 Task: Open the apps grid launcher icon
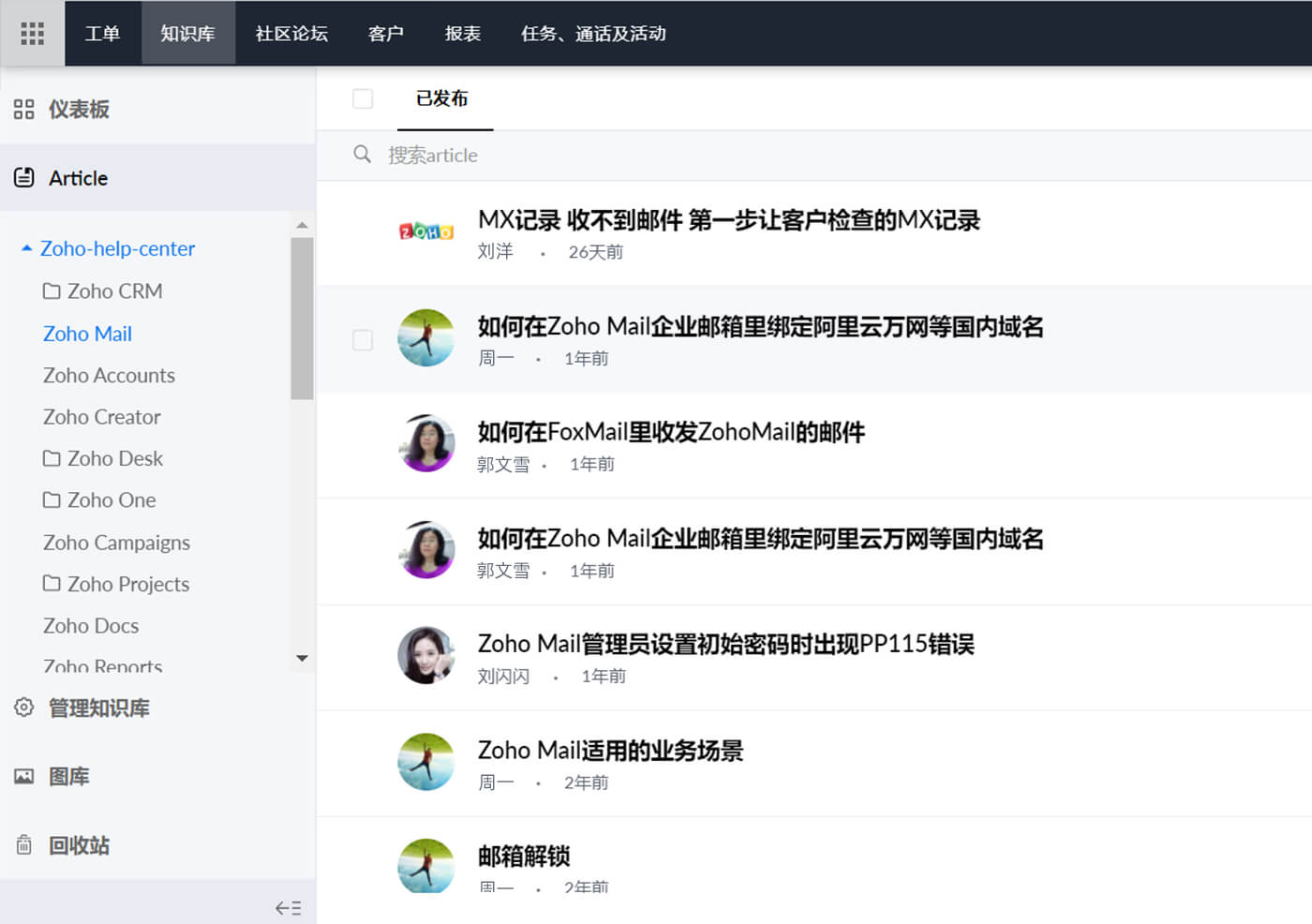click(33, 34)
